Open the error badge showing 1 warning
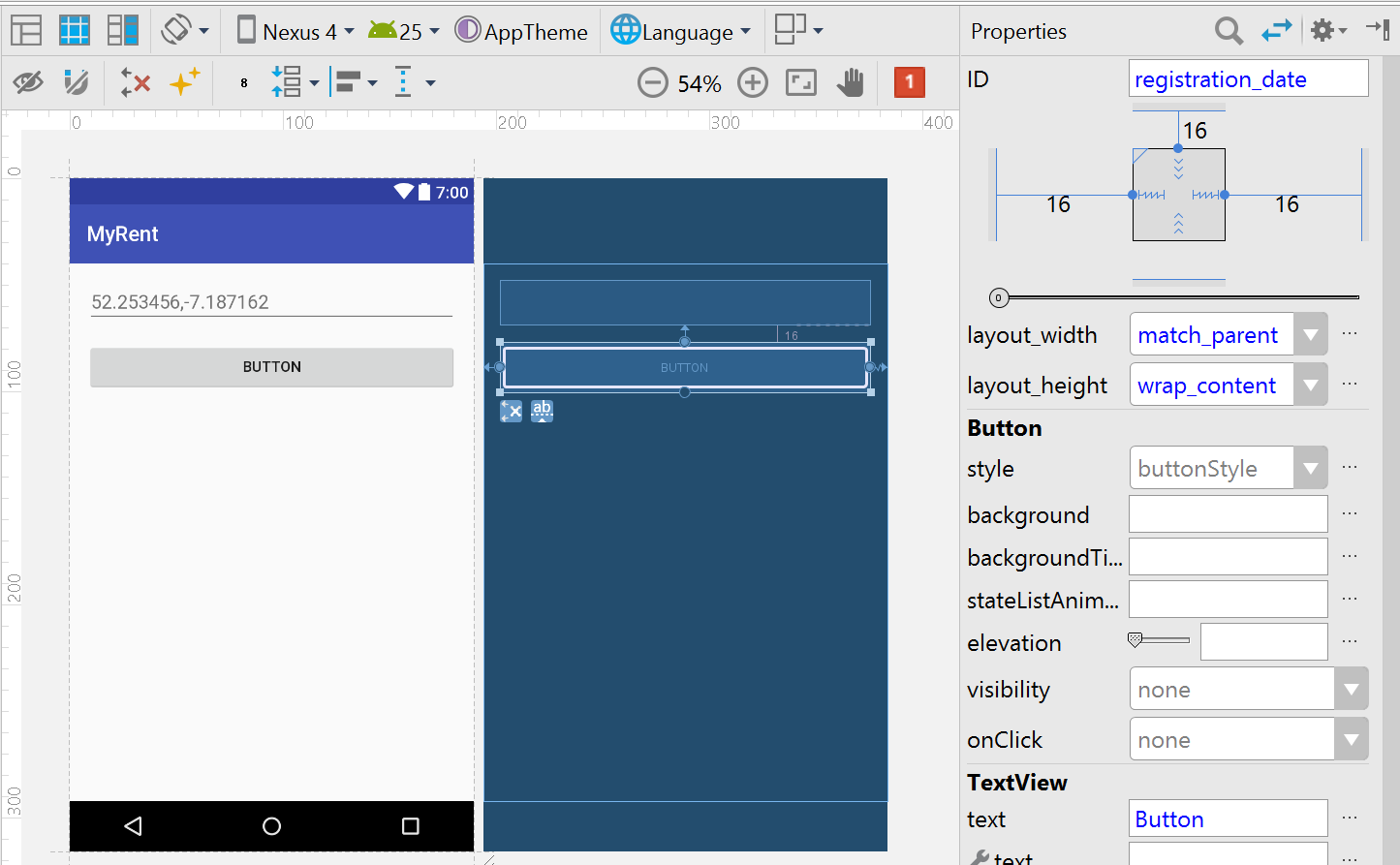This screenshot has width=1400, height=865. (x=909, y=82)
